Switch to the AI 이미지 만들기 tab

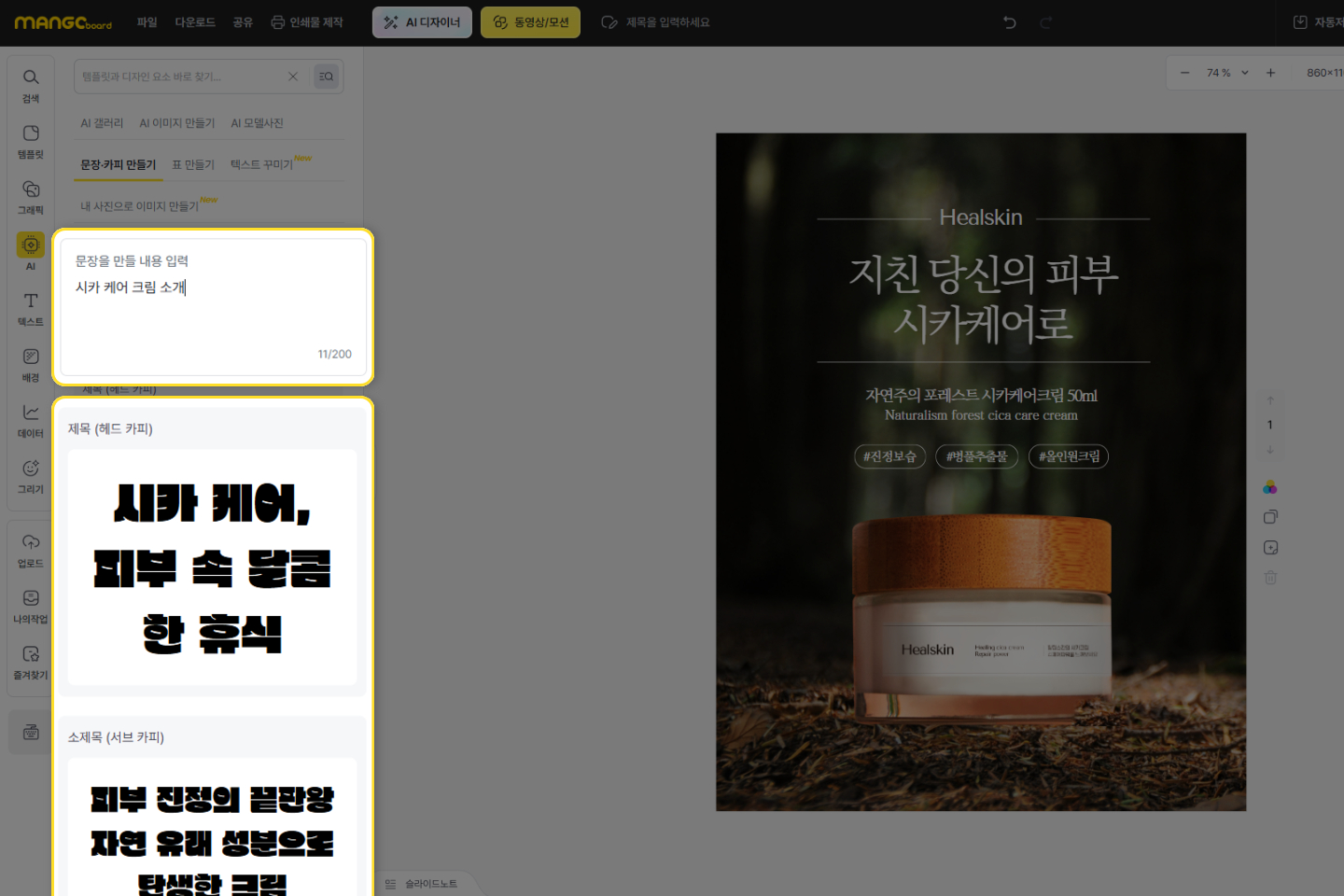177,123
